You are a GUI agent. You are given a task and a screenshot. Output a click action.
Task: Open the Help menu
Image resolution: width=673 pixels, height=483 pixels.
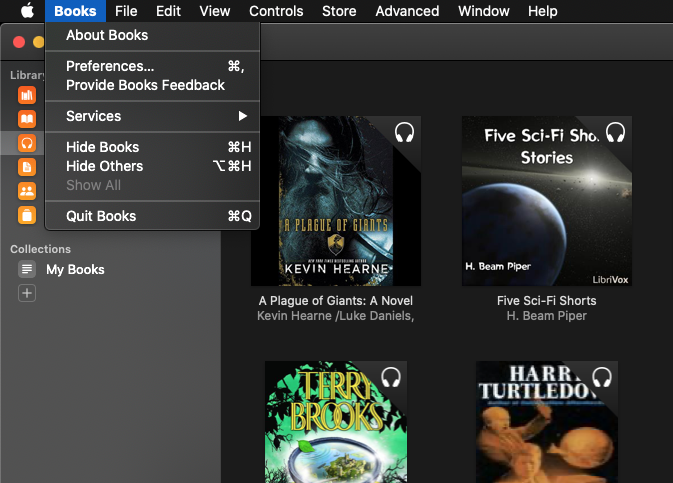[x=543, y=11]
